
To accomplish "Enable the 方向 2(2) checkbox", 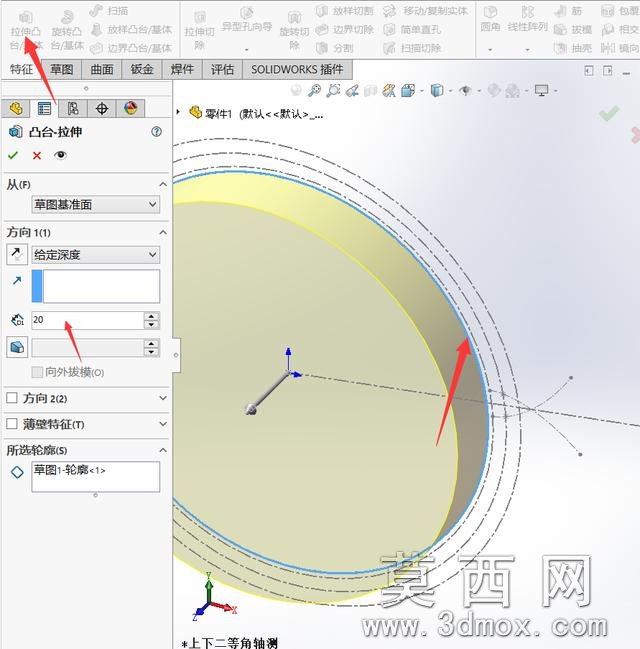I will click(12, 398).
